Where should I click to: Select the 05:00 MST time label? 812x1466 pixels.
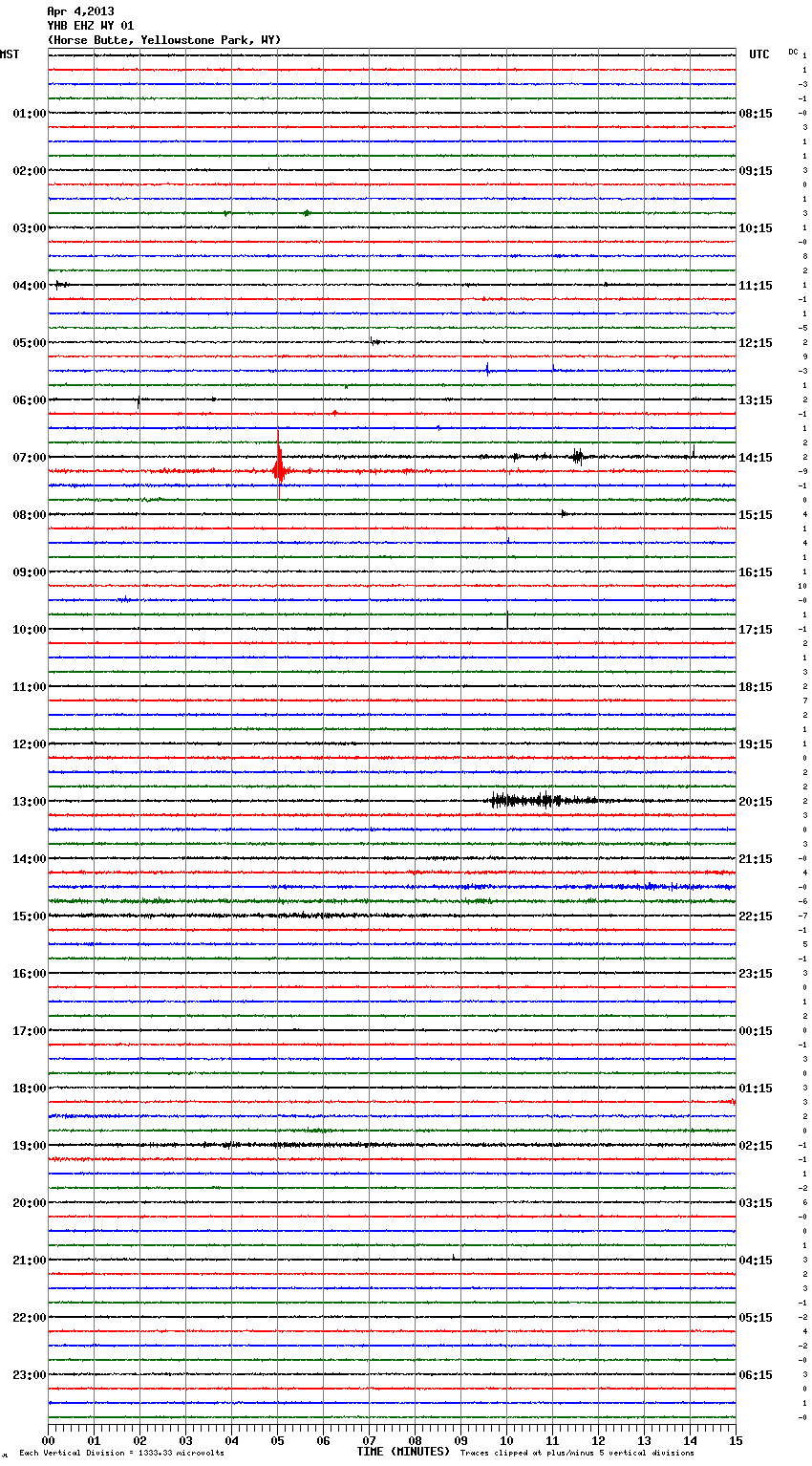30,343
